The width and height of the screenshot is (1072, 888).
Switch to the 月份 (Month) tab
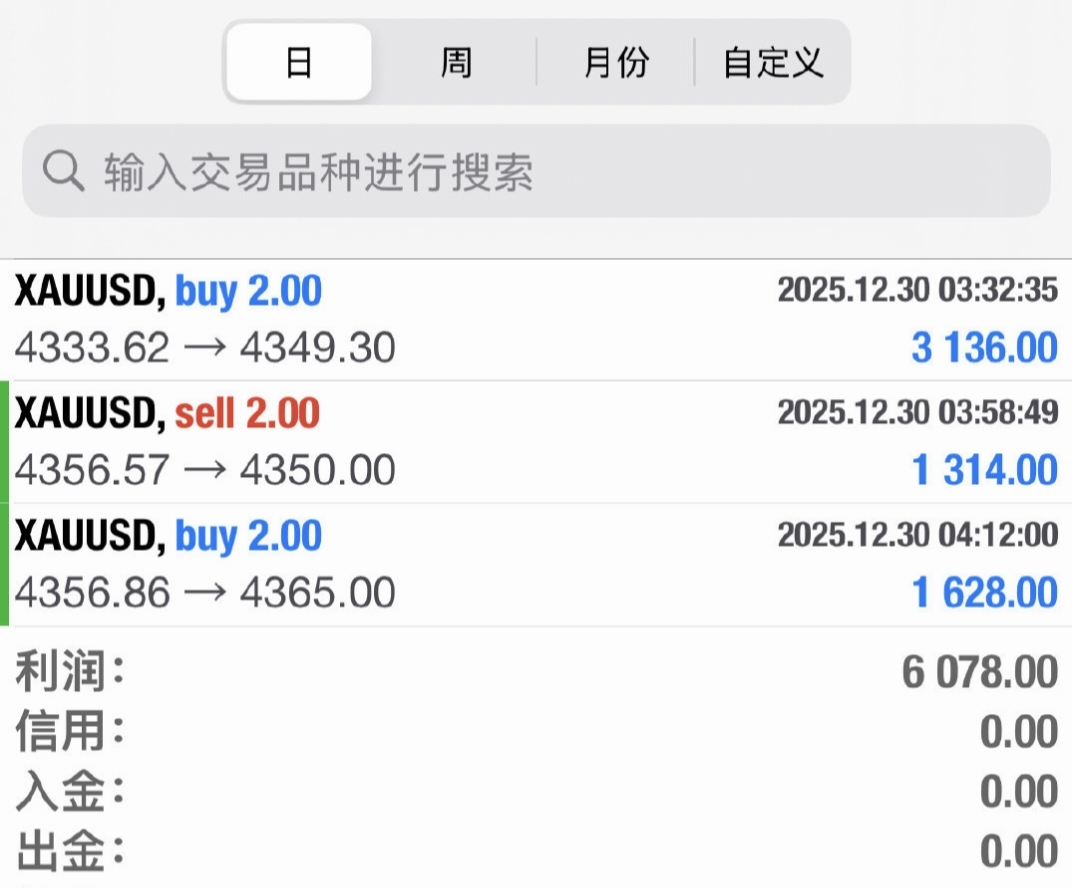pos(615,63)
